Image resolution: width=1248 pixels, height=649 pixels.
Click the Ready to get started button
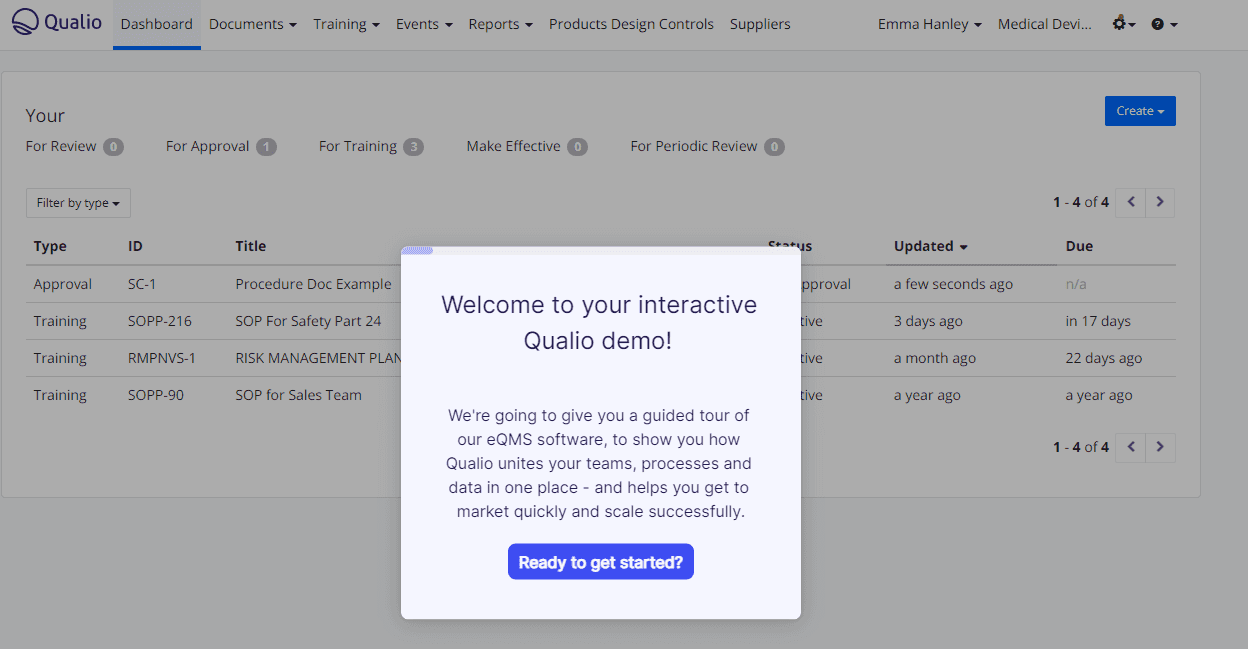(600, 561)
